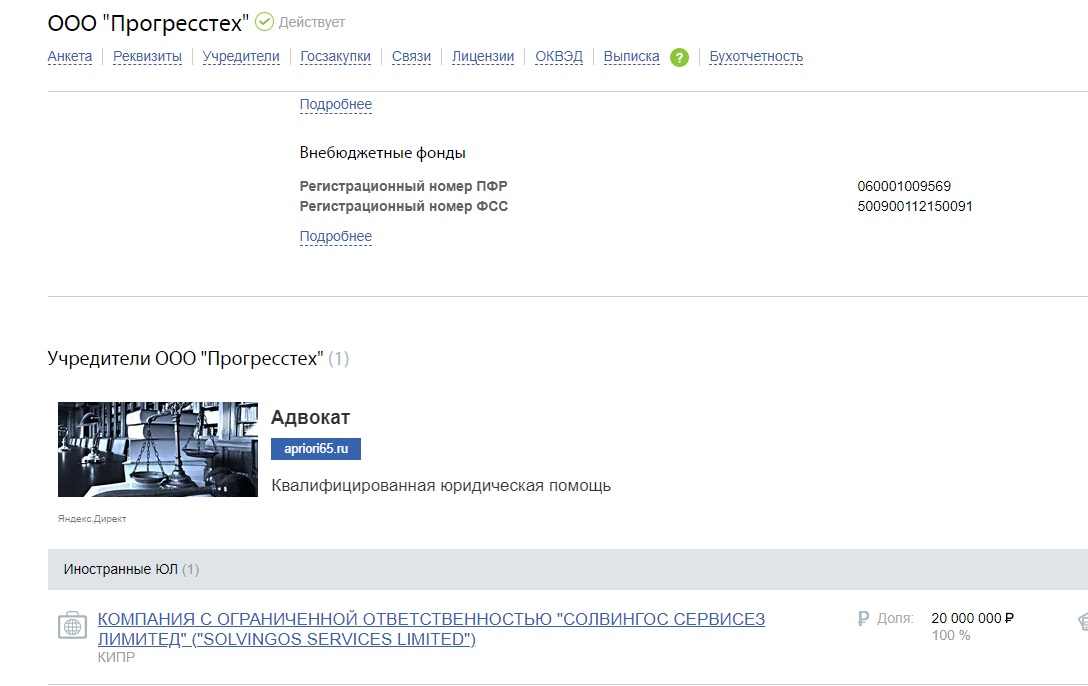Screen dimensions: 1088x686
Task: Click the briefcase globe icon beside Solvingos
Action: click(72, 627)
